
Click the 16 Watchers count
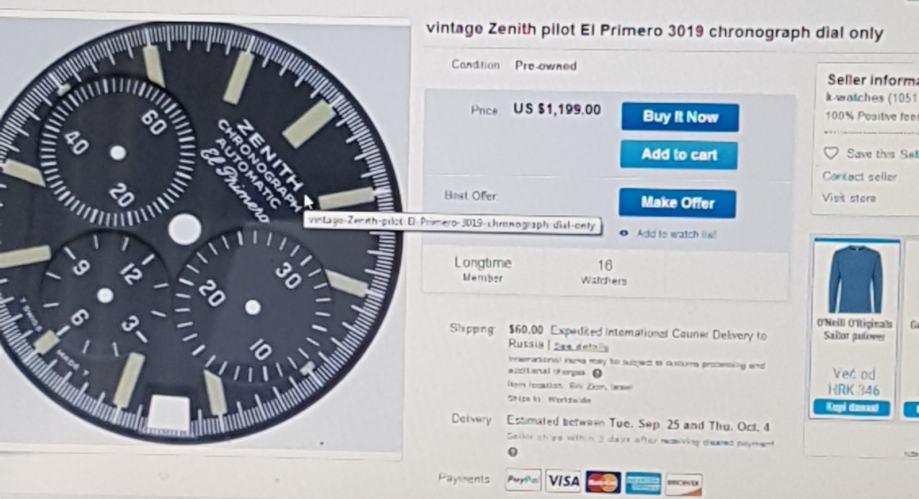click(604, 273)
